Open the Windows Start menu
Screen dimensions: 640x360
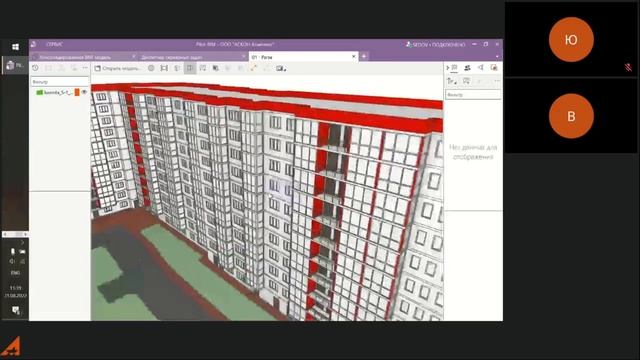[15, 47]
